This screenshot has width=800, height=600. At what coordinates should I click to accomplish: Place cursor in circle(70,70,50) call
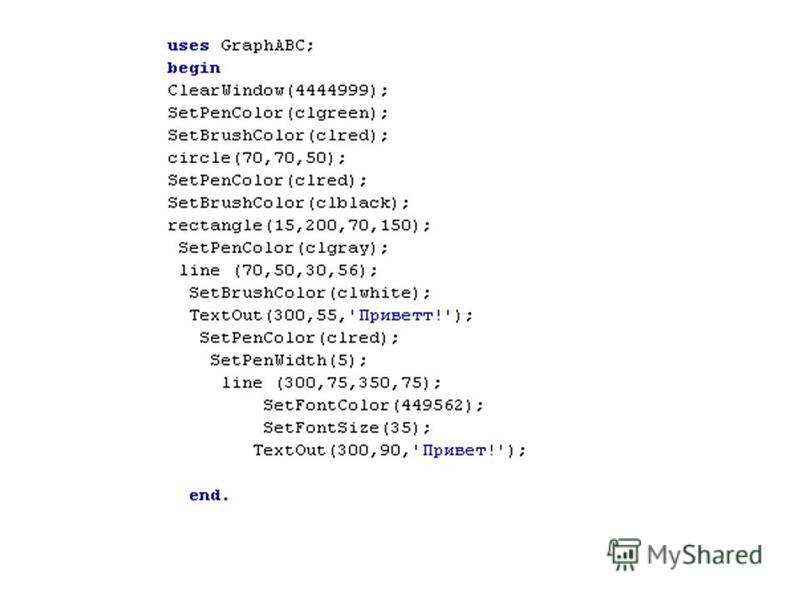(x=256, y=158)
